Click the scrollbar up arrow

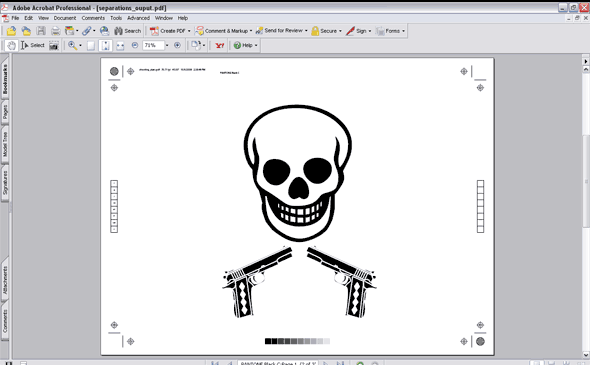(x=586, y=70)
